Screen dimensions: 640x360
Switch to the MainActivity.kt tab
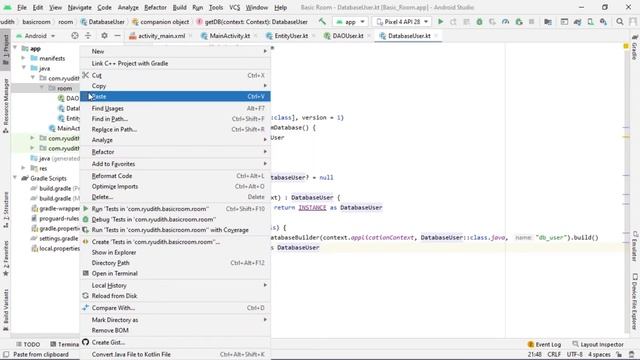[x=229, y=36]
